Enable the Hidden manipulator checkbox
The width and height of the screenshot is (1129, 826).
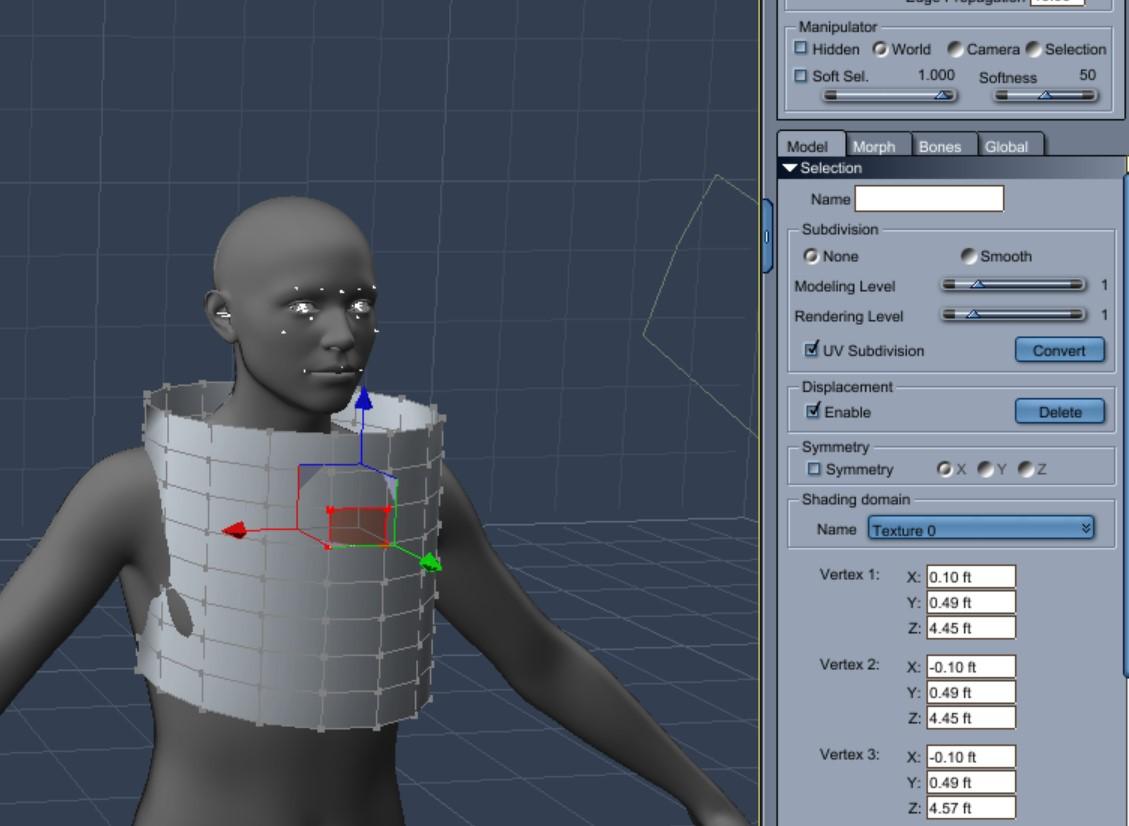[x=801, y=48]
